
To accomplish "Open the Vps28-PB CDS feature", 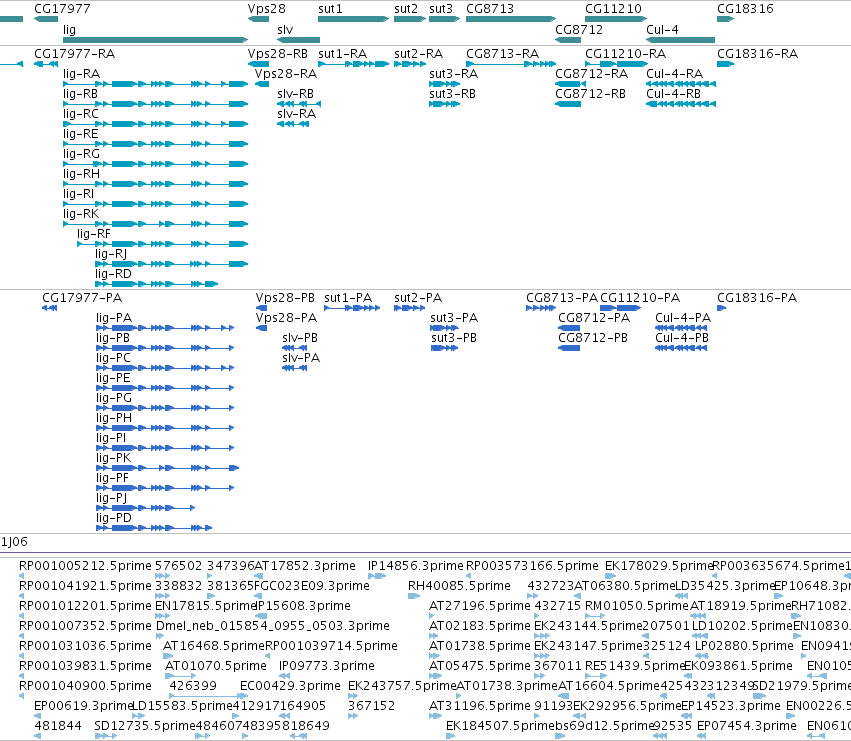I will pos(261,308).
